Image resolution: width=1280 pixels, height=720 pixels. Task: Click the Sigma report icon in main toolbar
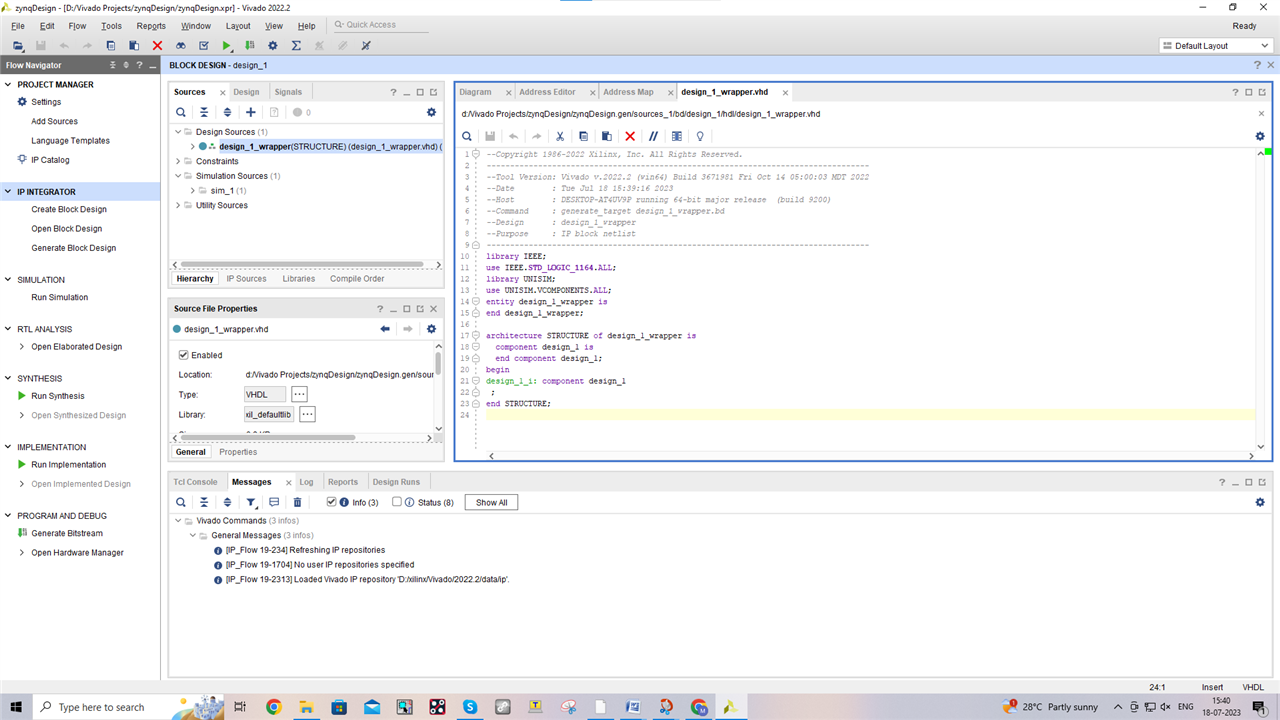[296, 46]
